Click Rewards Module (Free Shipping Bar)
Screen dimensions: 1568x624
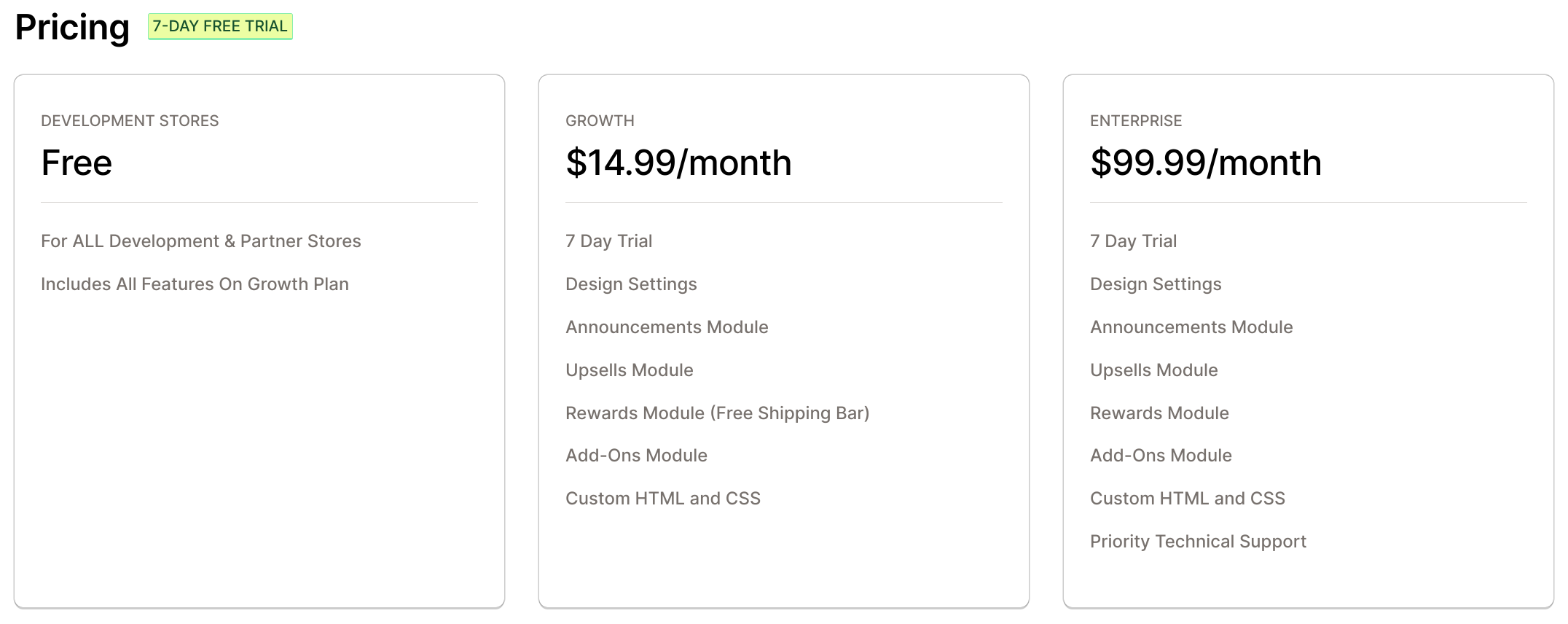[x=717, y=413]
